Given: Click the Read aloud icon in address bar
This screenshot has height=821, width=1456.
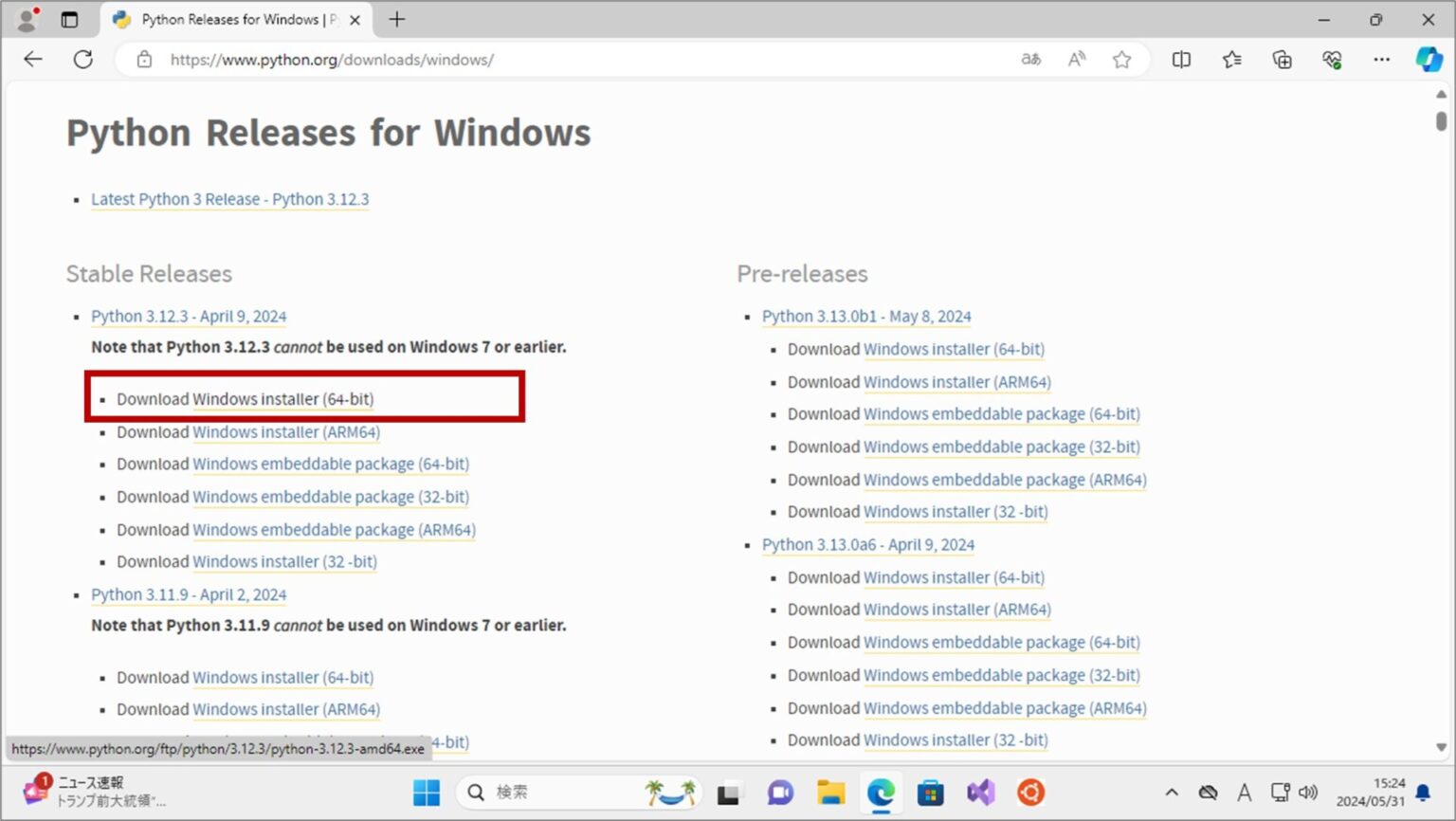Looking at the screenshot, I should pos(1076,60).
